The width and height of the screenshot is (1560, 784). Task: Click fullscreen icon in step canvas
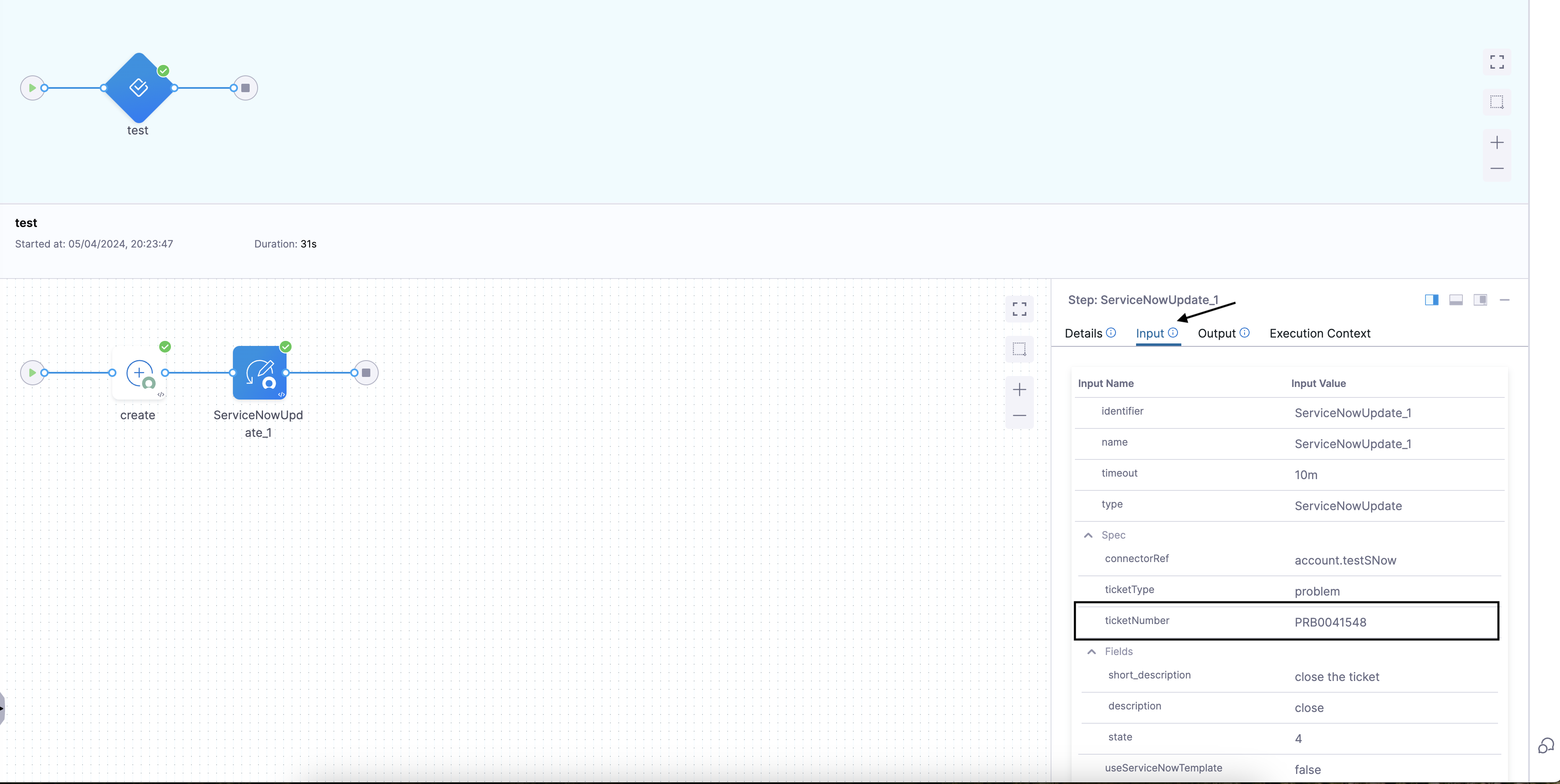[x=1019, y=309]
